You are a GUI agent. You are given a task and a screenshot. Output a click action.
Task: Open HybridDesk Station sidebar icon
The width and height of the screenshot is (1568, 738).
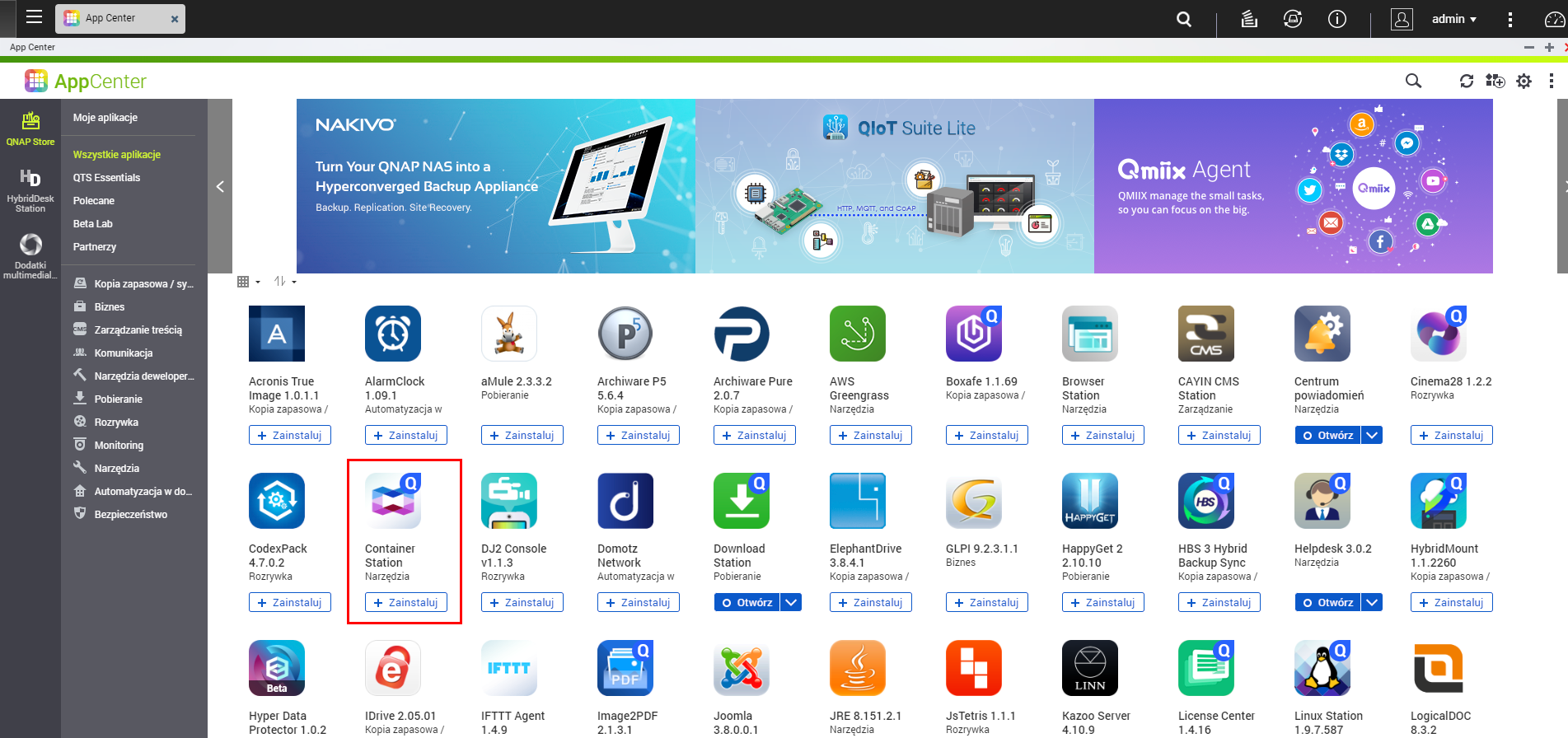tap(30, 190)
